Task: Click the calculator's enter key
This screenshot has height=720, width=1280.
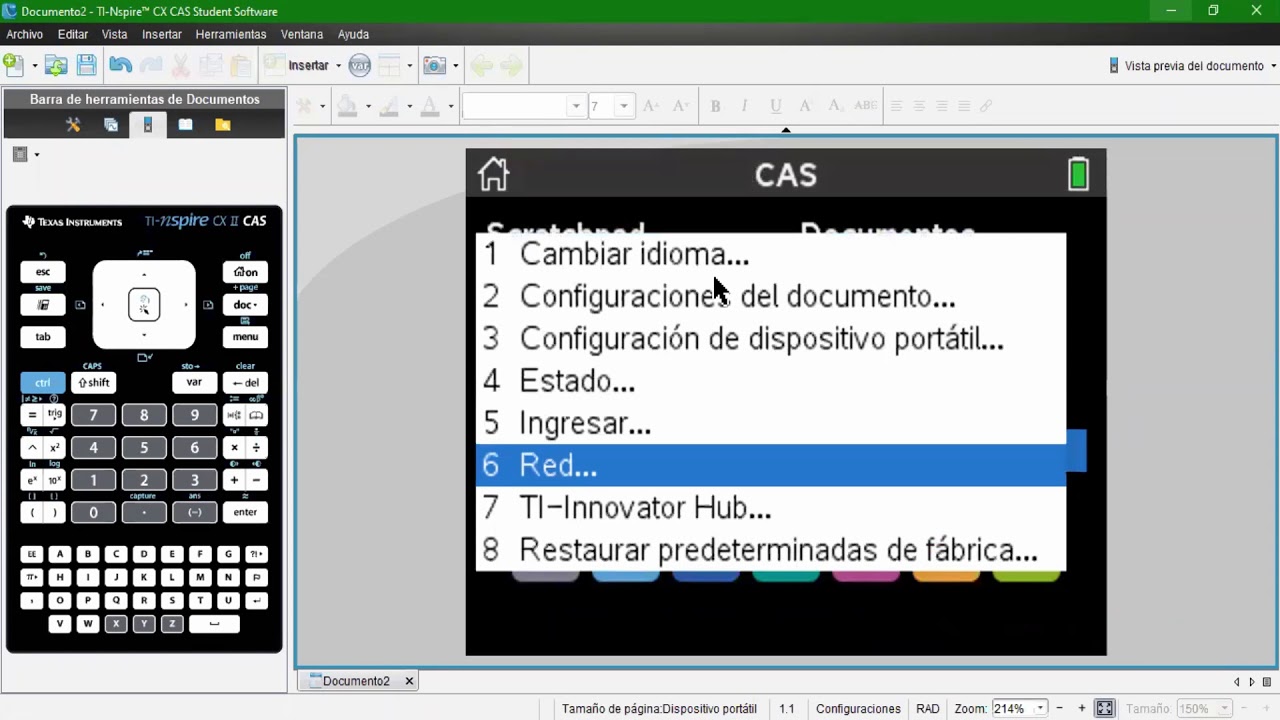Action: [245, 512]
